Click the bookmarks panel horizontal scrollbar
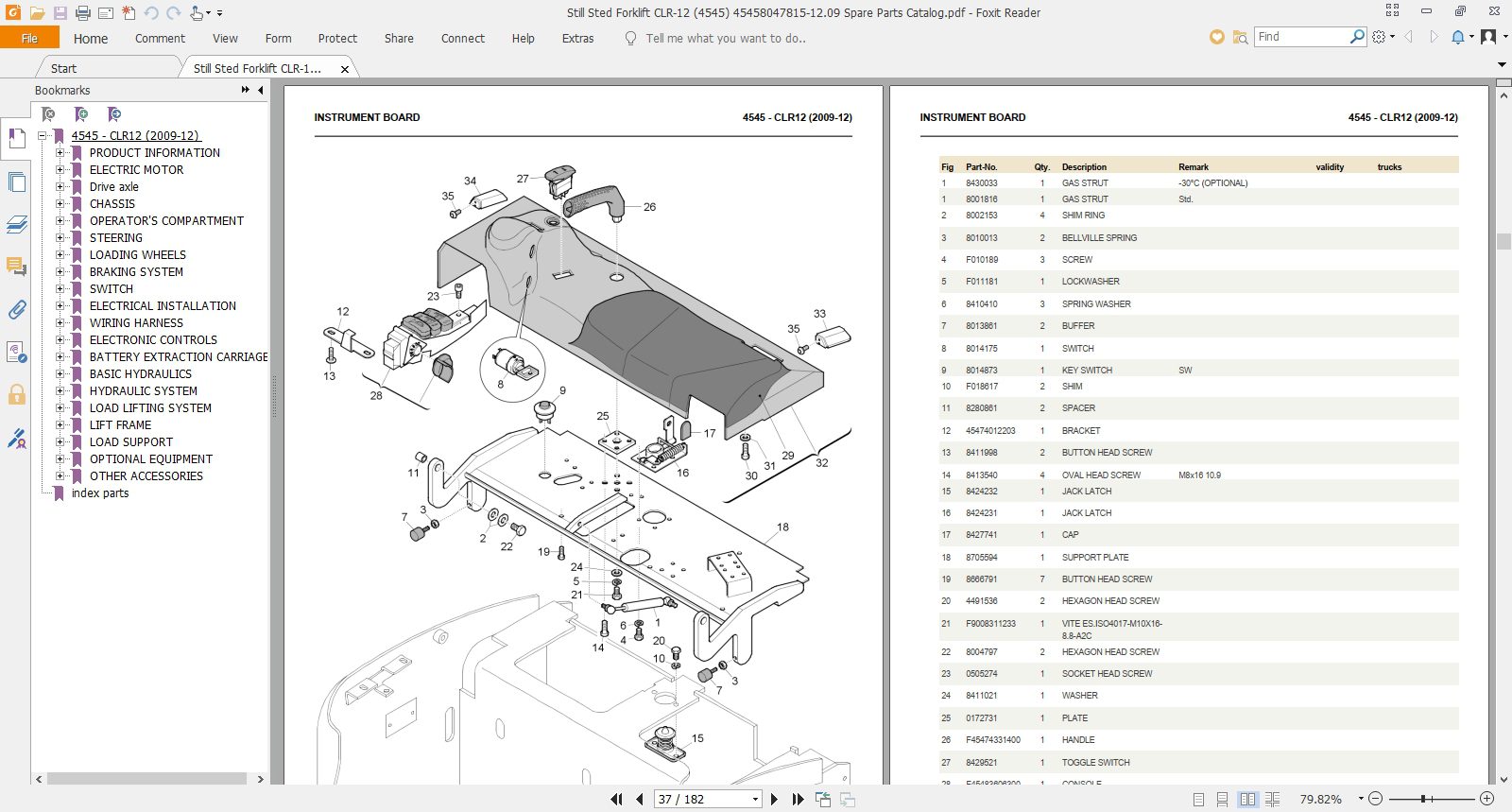Viewport: 1512px width, 812px height. (146, 779)
